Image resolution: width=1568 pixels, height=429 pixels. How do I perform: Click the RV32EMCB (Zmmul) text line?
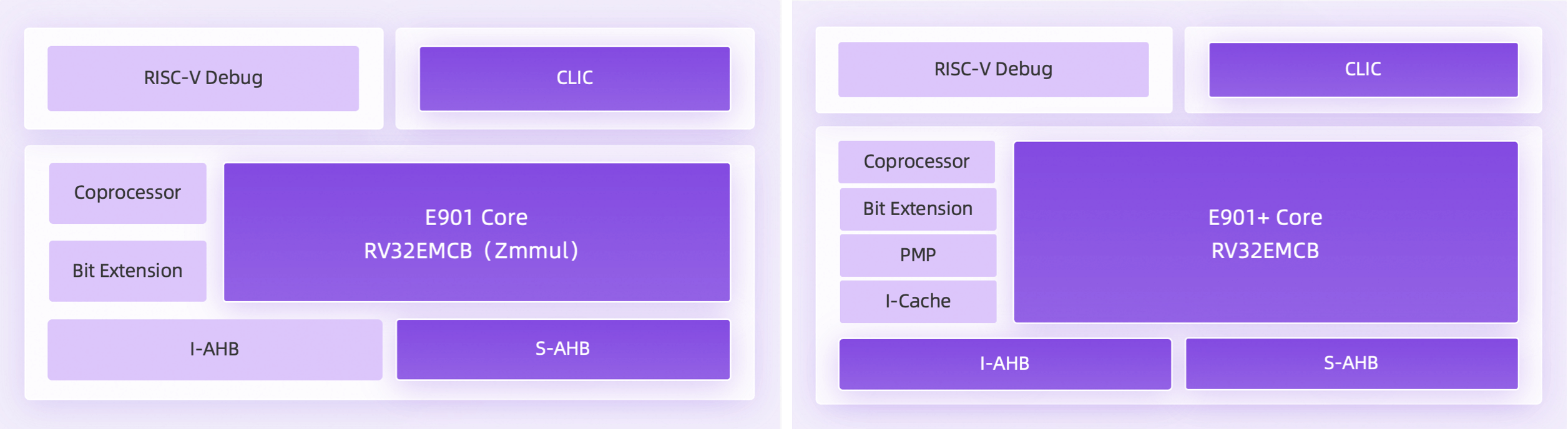[471, 251]
